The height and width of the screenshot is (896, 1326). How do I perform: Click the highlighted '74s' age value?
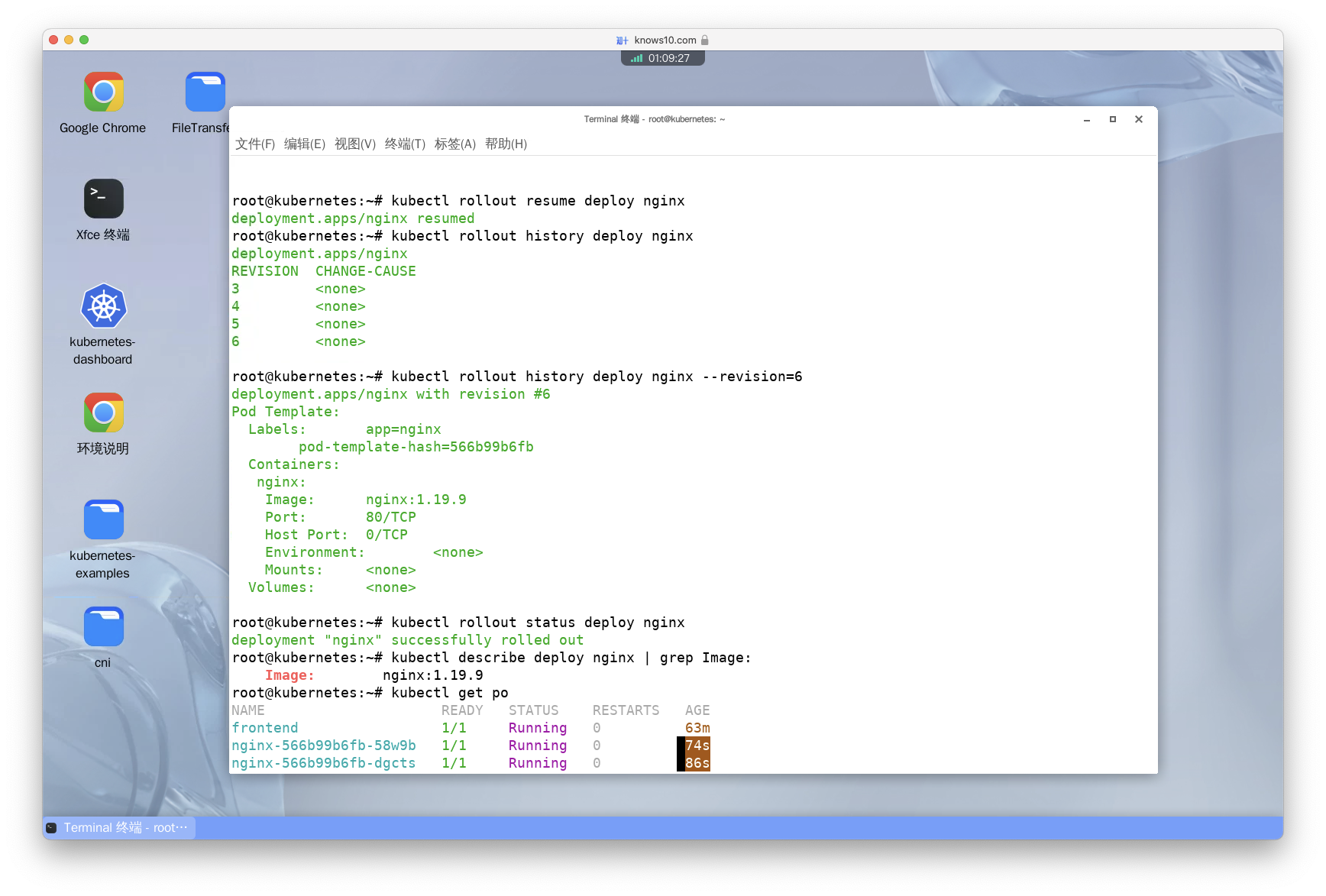pyautogui.click(x=697, y=746)
